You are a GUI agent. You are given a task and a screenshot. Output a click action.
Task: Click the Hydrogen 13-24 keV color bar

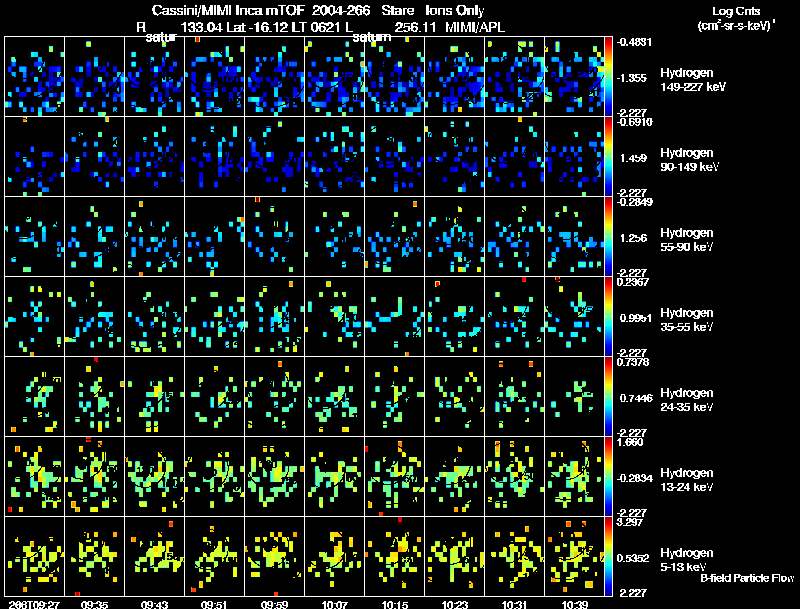[x=608, y=477]
